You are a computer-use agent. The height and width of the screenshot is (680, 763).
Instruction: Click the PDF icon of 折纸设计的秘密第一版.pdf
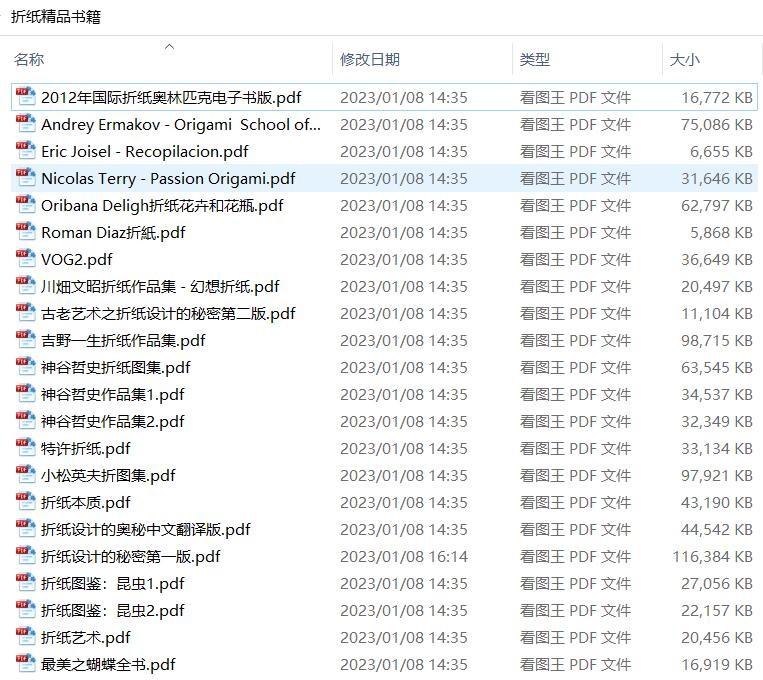[25, 556]
